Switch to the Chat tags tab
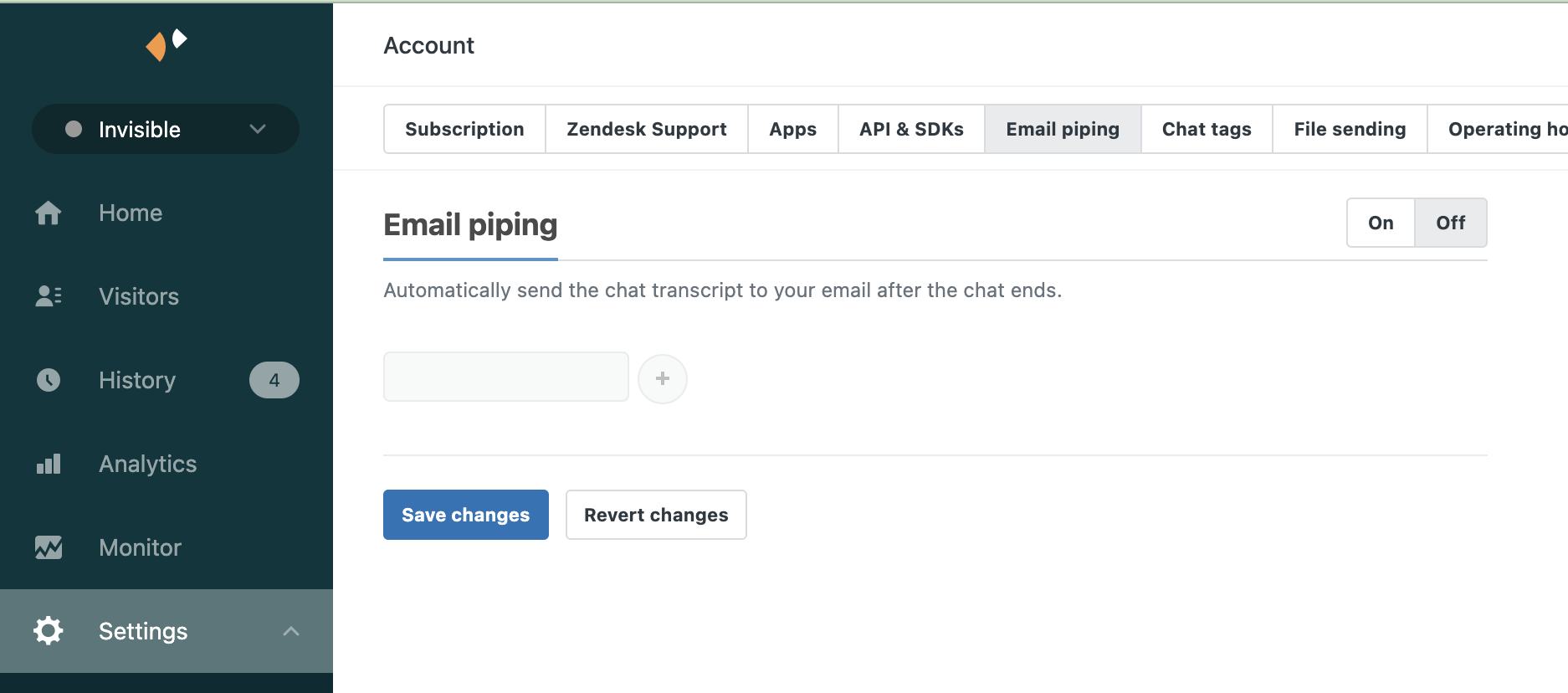1568x693 pixels. pyautogui.click(x=1206, y=129)
